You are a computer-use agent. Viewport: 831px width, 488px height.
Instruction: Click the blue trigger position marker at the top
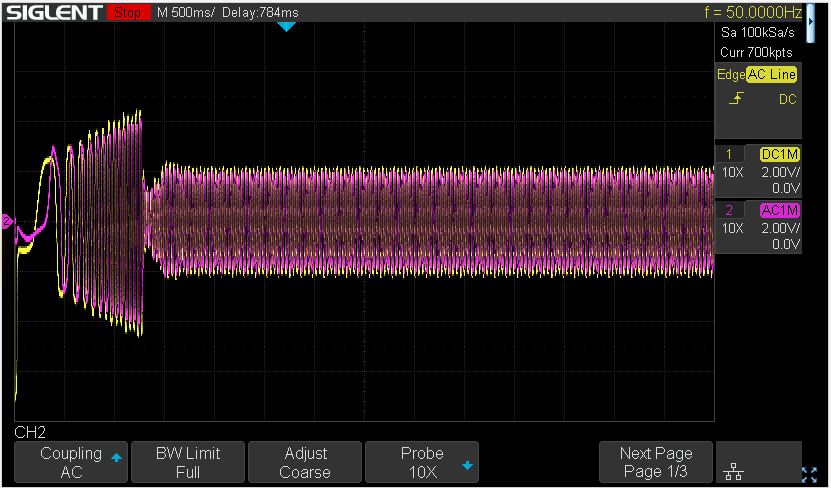point(286,26)
